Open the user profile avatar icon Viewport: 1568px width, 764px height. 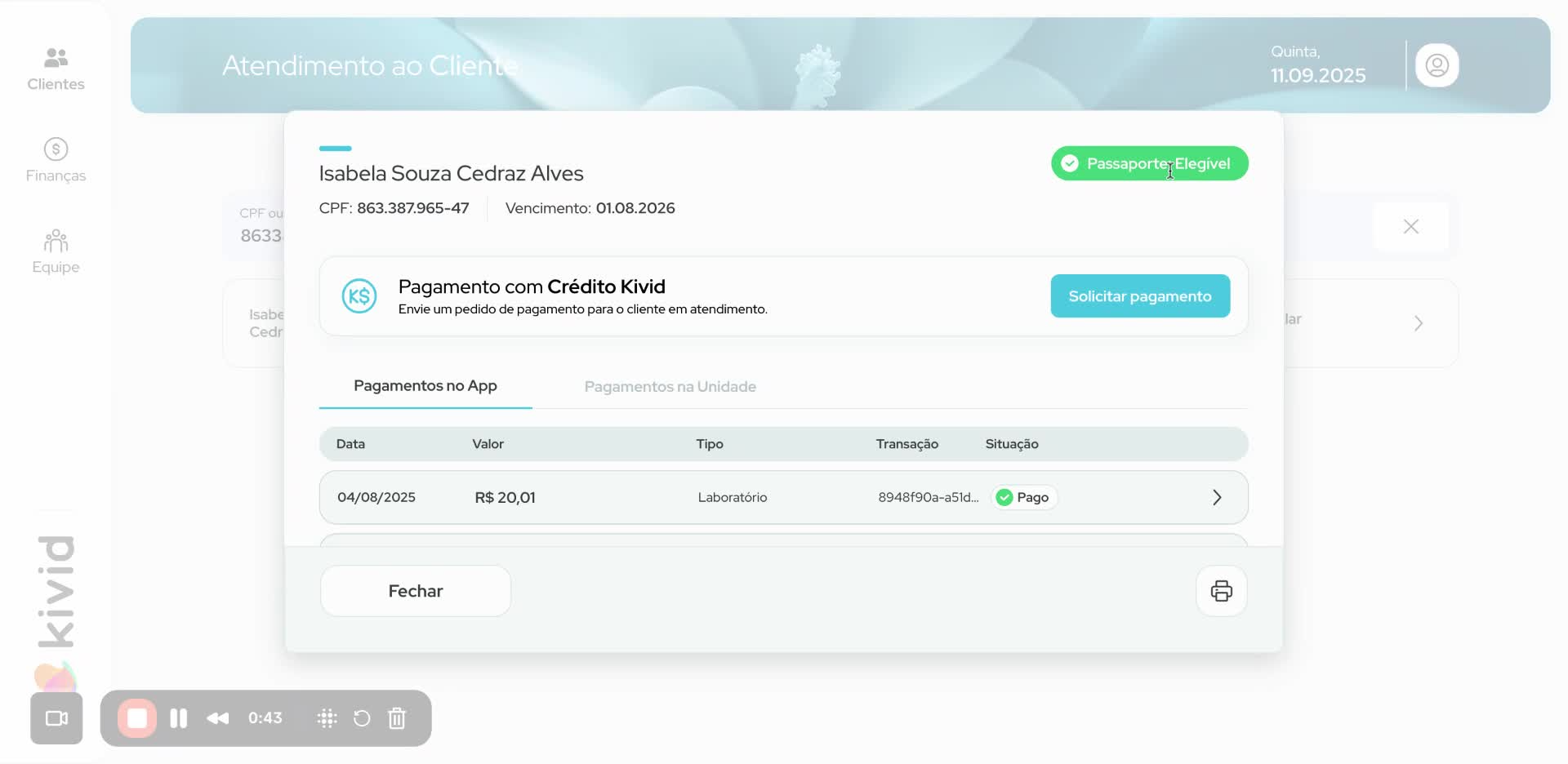(x=1437, y=65)
